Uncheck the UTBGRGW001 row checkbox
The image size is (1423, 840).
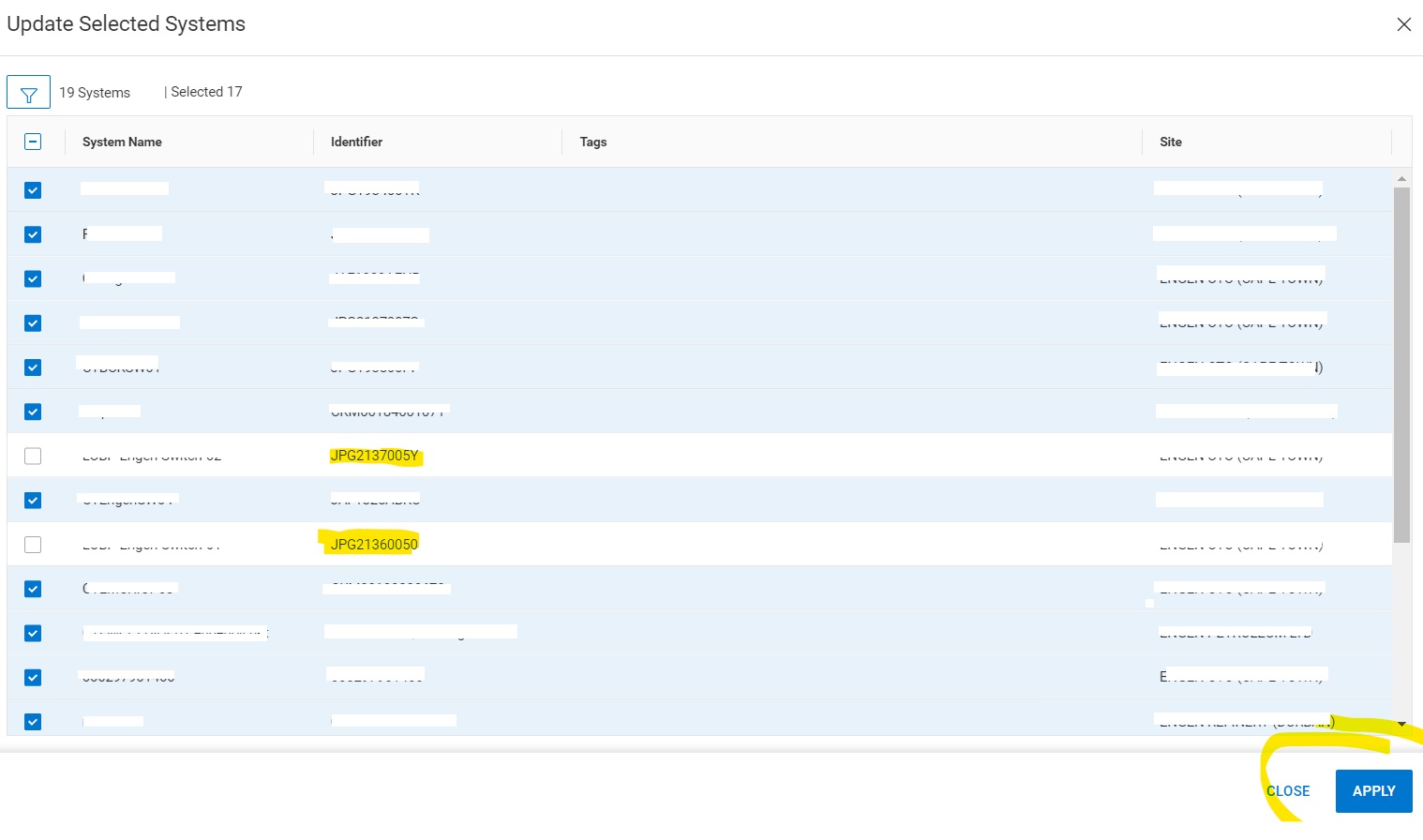33,367
